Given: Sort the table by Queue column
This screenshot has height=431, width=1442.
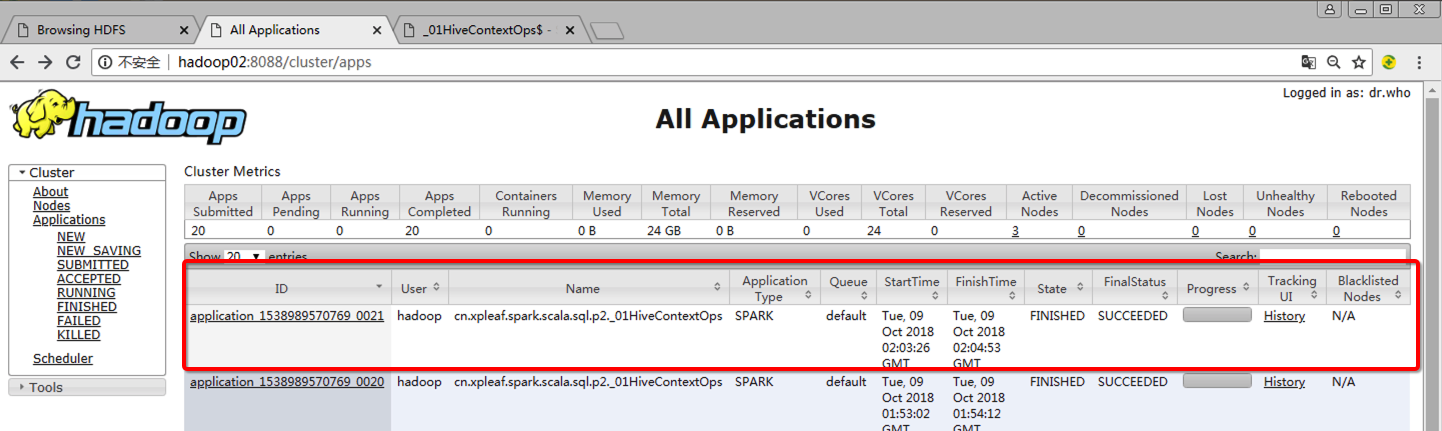Looking at the screenshot, I should coord(849,288).
